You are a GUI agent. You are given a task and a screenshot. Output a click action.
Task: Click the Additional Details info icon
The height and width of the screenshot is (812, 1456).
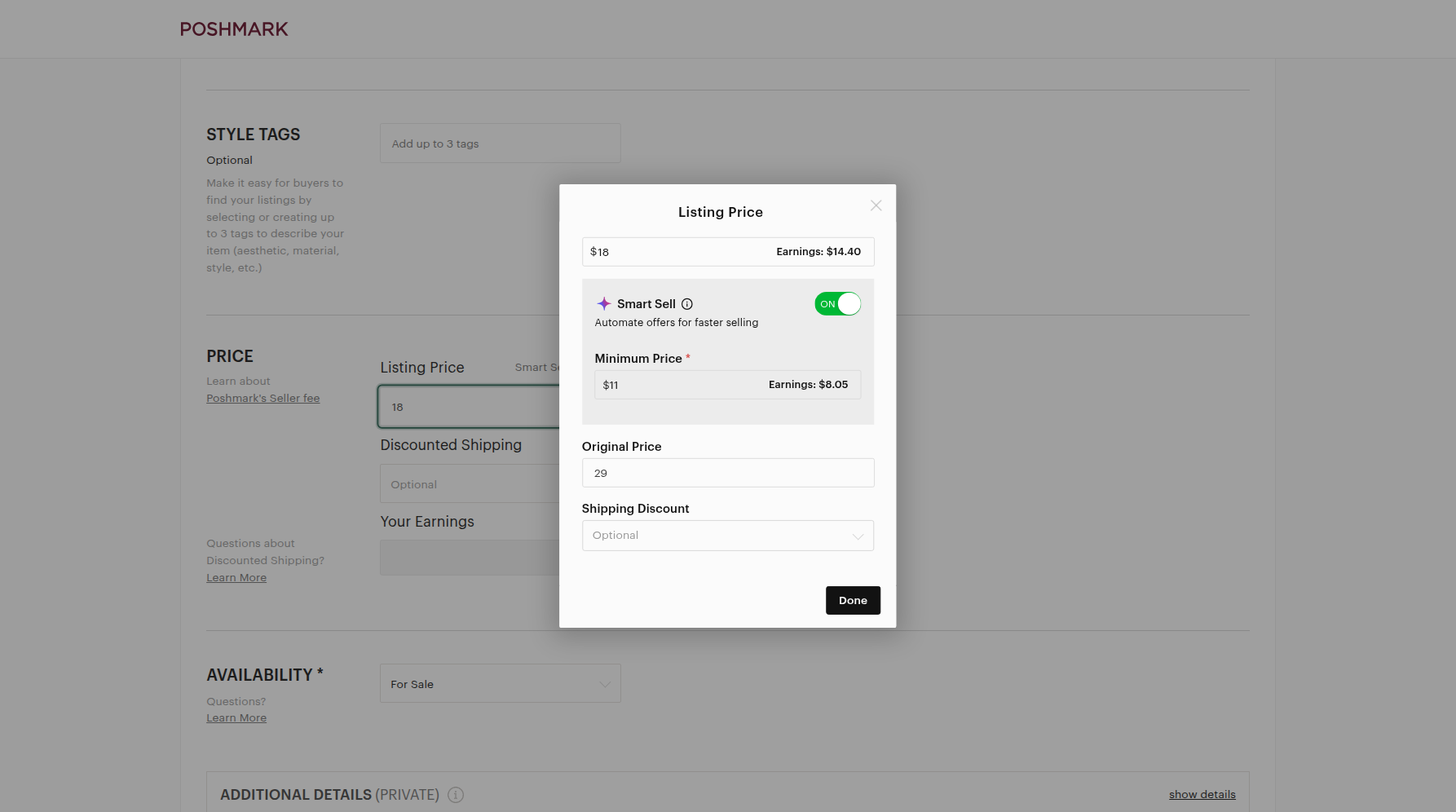(x=456, y=795)
